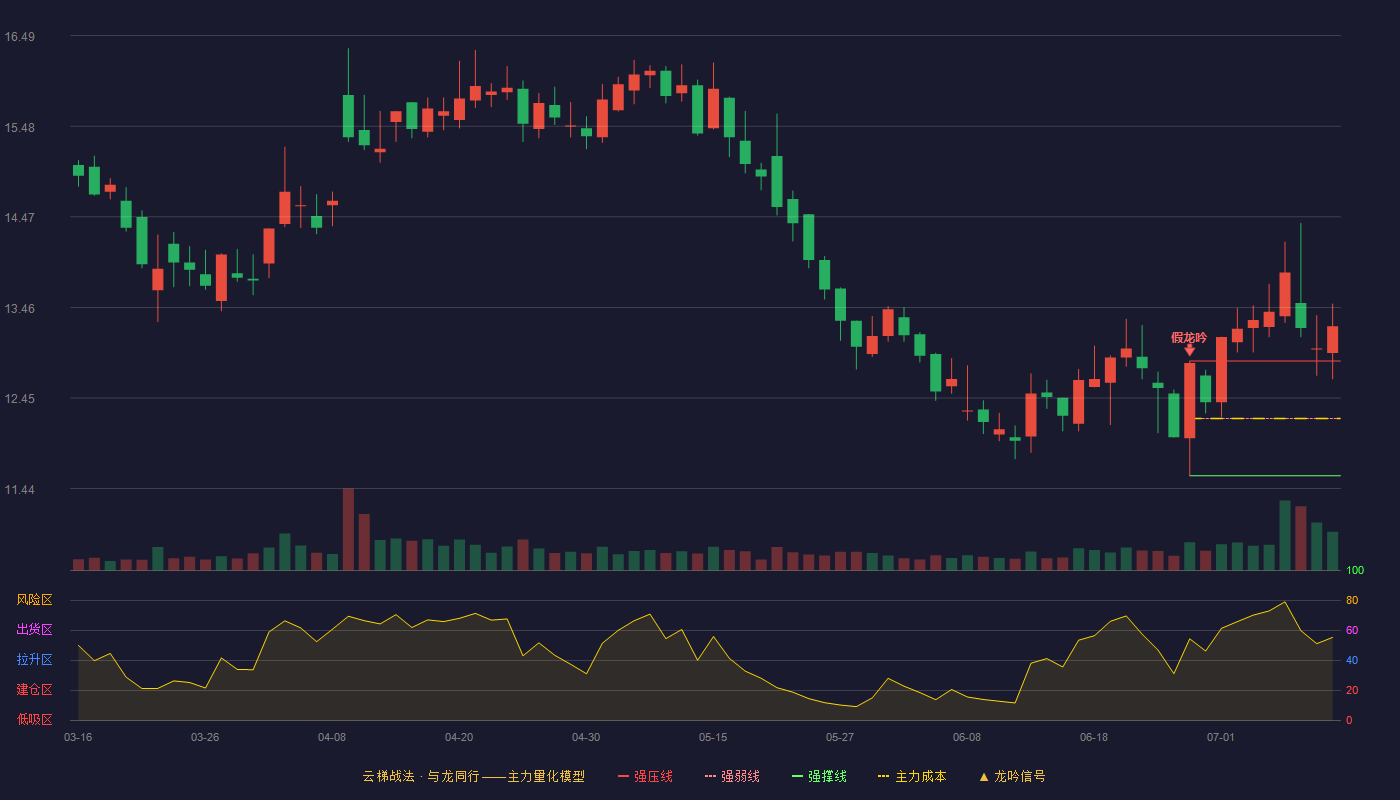
Task: Click the 60 indicator scale value
Action: tap(1352, 630)
